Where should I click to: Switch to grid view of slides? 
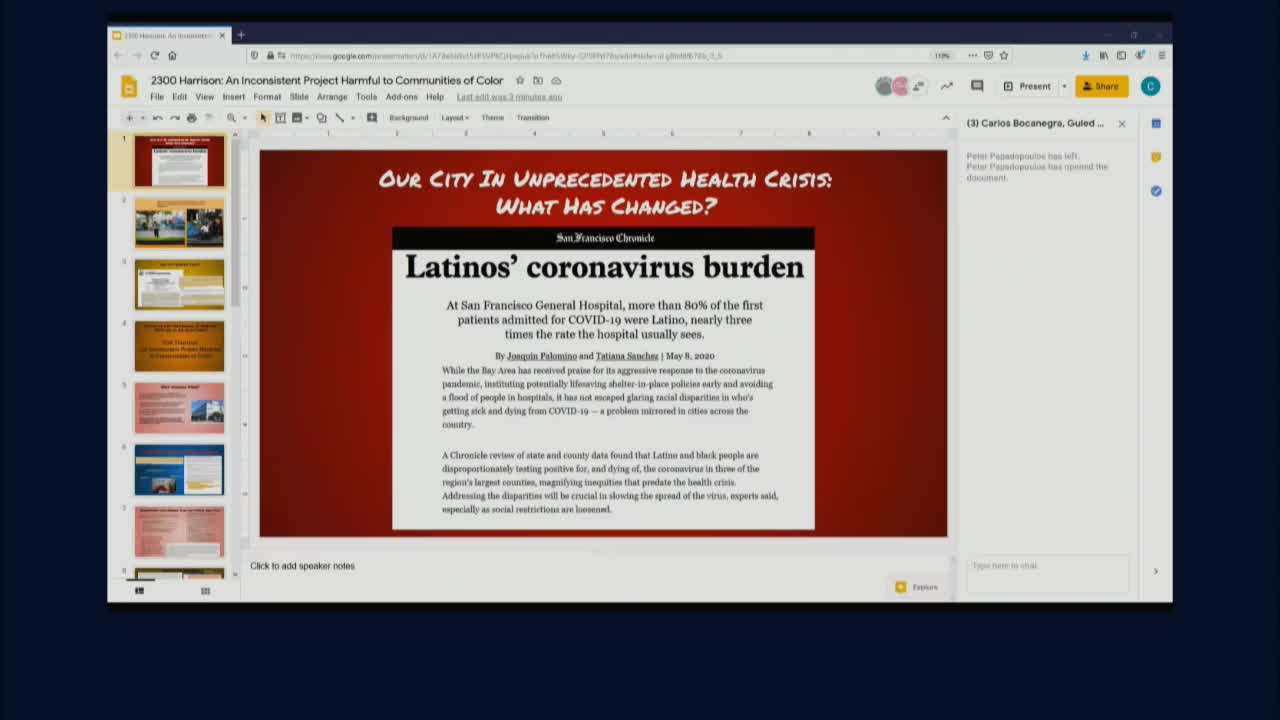205,591
